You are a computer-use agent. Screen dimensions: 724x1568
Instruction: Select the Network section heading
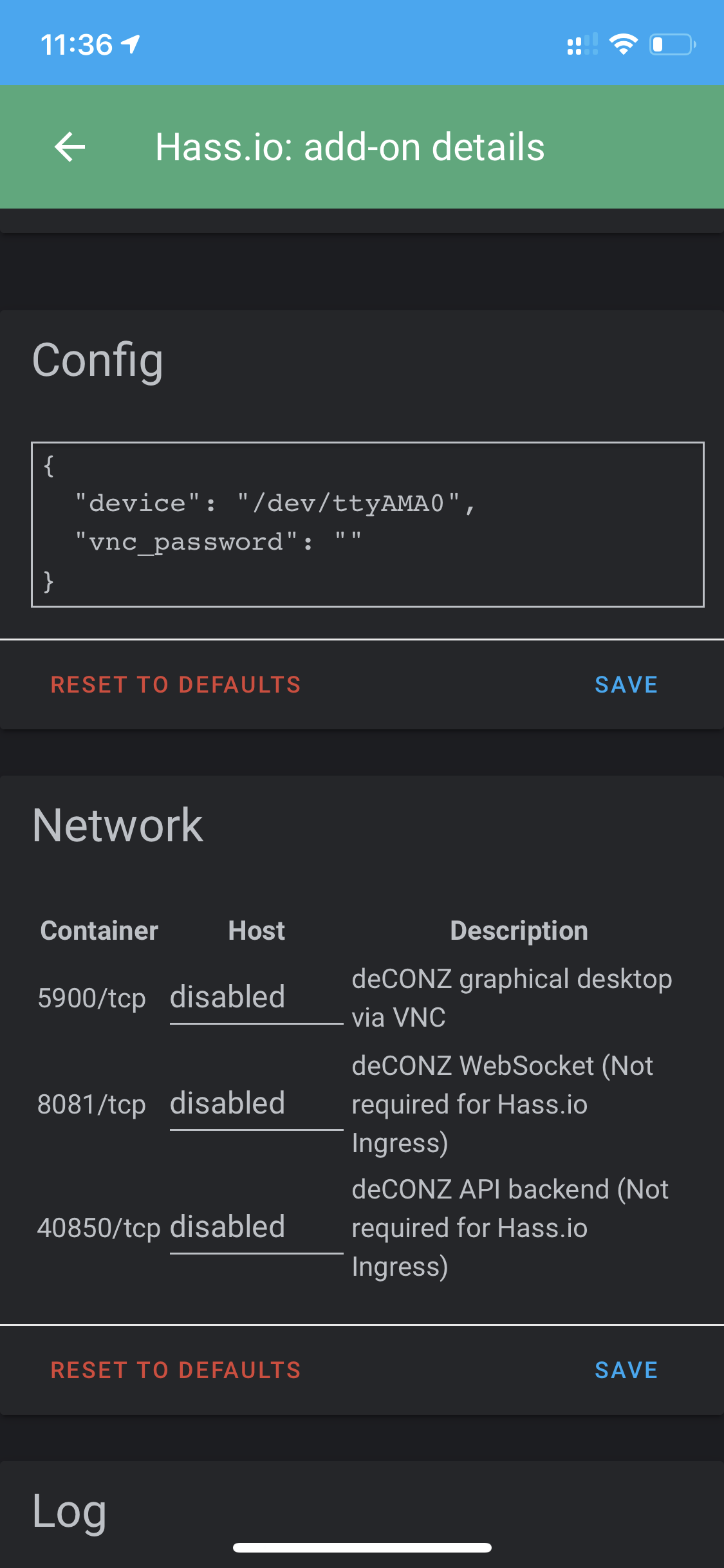click(x=118, y=826)
